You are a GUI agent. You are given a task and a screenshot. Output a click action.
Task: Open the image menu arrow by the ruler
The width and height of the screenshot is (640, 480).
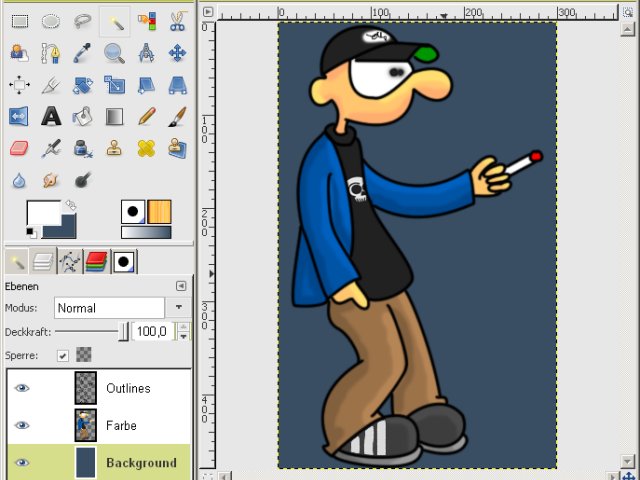coord(208,12)
